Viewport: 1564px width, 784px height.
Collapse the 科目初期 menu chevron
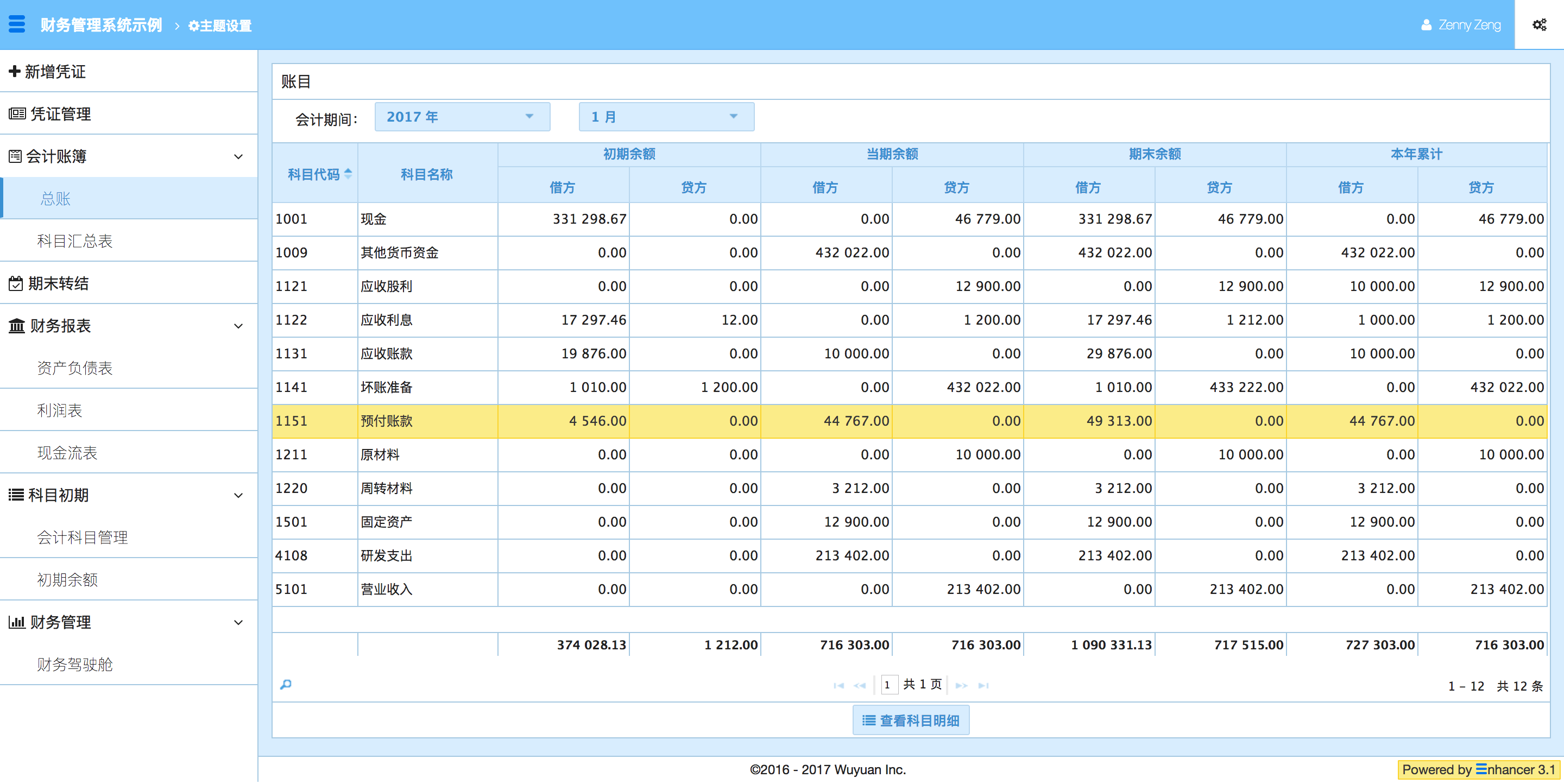pos(238,495)
